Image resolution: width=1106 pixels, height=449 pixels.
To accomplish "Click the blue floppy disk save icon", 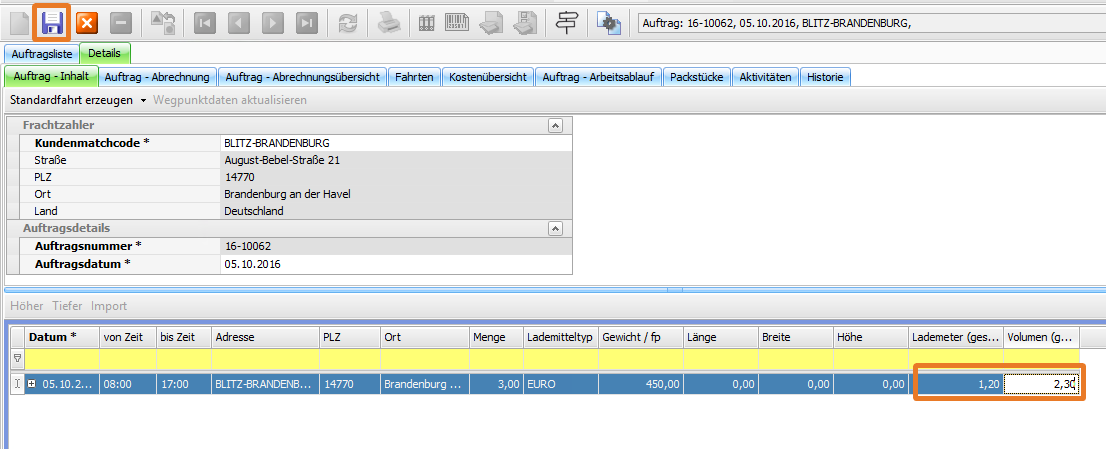I will (52, 22).
